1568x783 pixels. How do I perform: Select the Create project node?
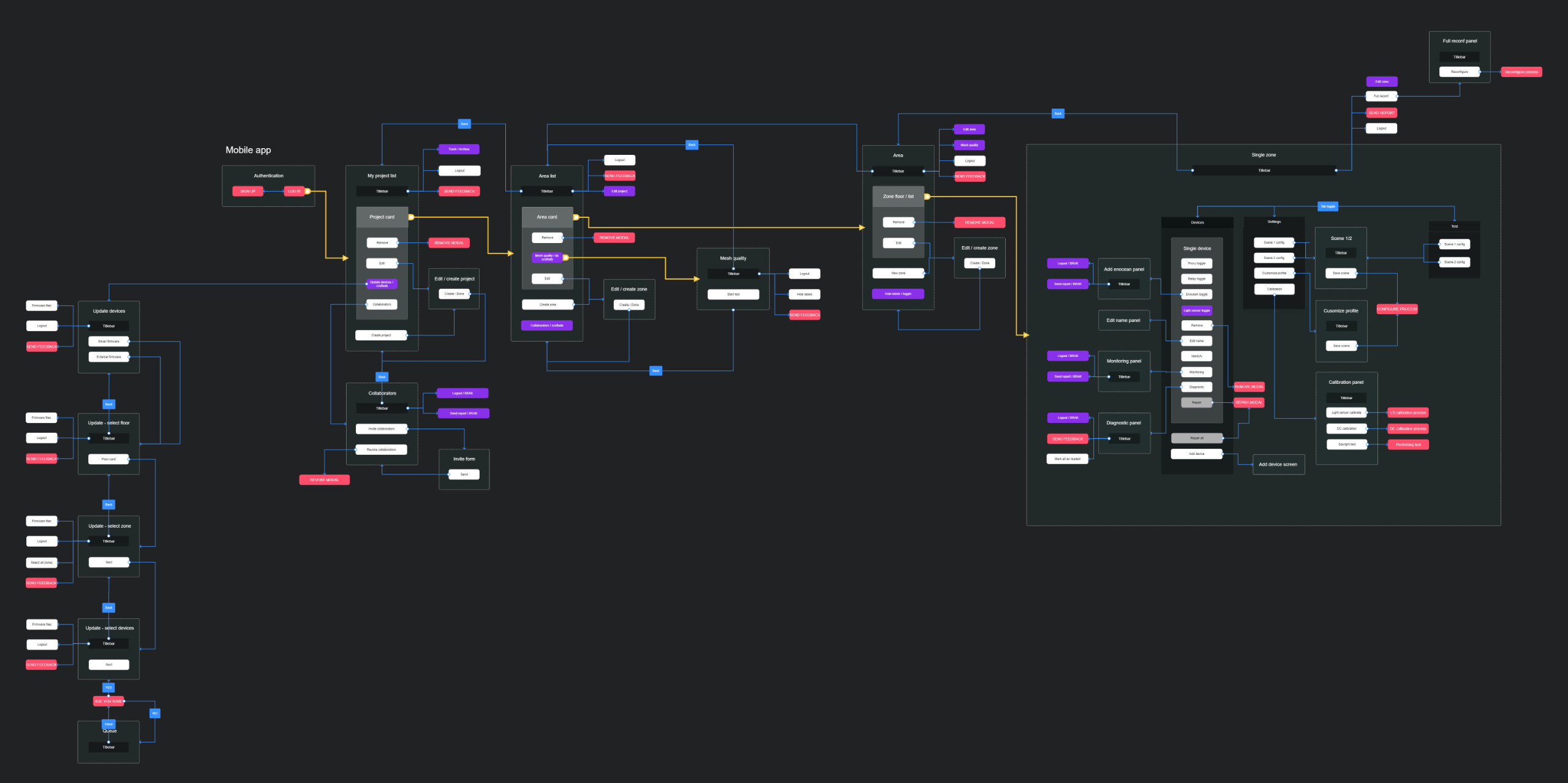tap(381, 335)
